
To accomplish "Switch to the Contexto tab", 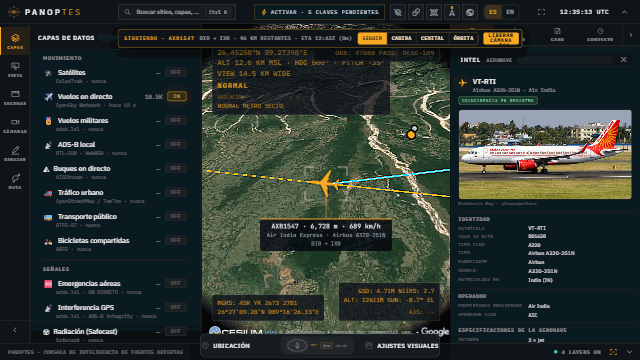I will [600, 35].
